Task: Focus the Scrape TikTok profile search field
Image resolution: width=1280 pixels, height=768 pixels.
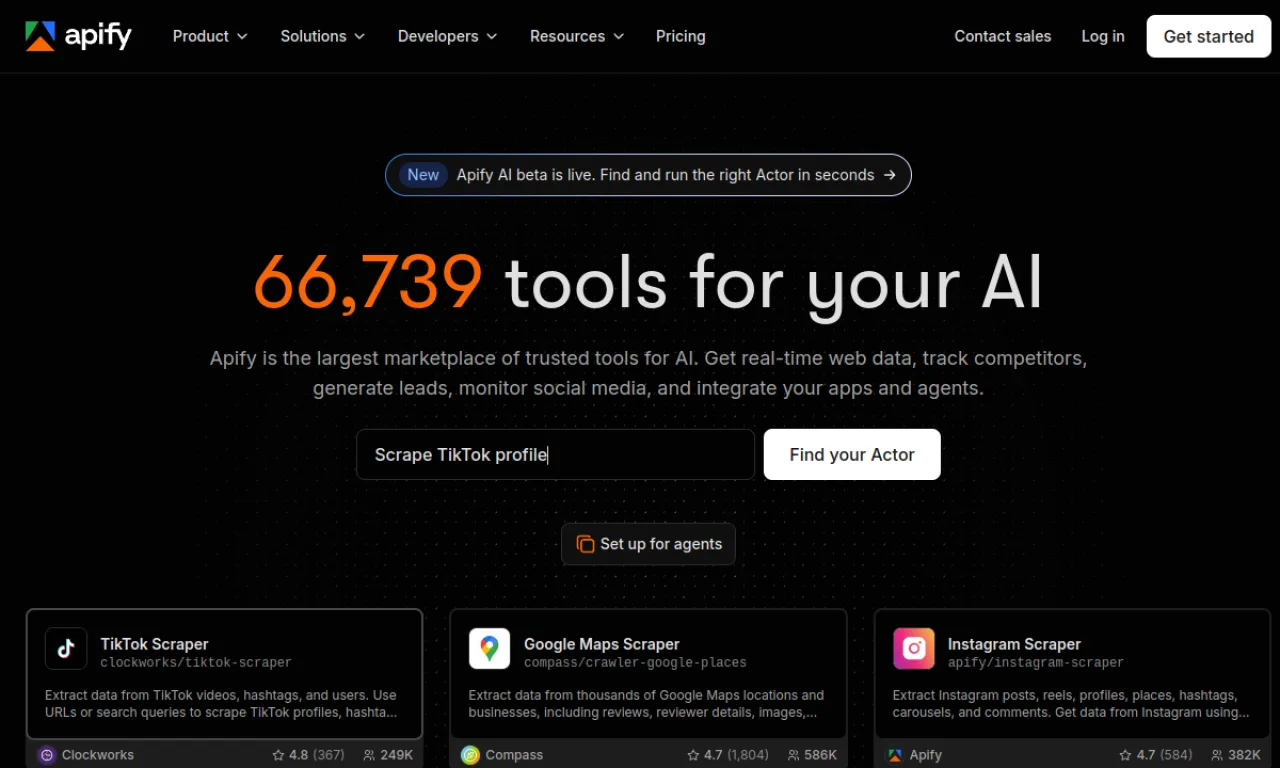Action: pos(556,454)
